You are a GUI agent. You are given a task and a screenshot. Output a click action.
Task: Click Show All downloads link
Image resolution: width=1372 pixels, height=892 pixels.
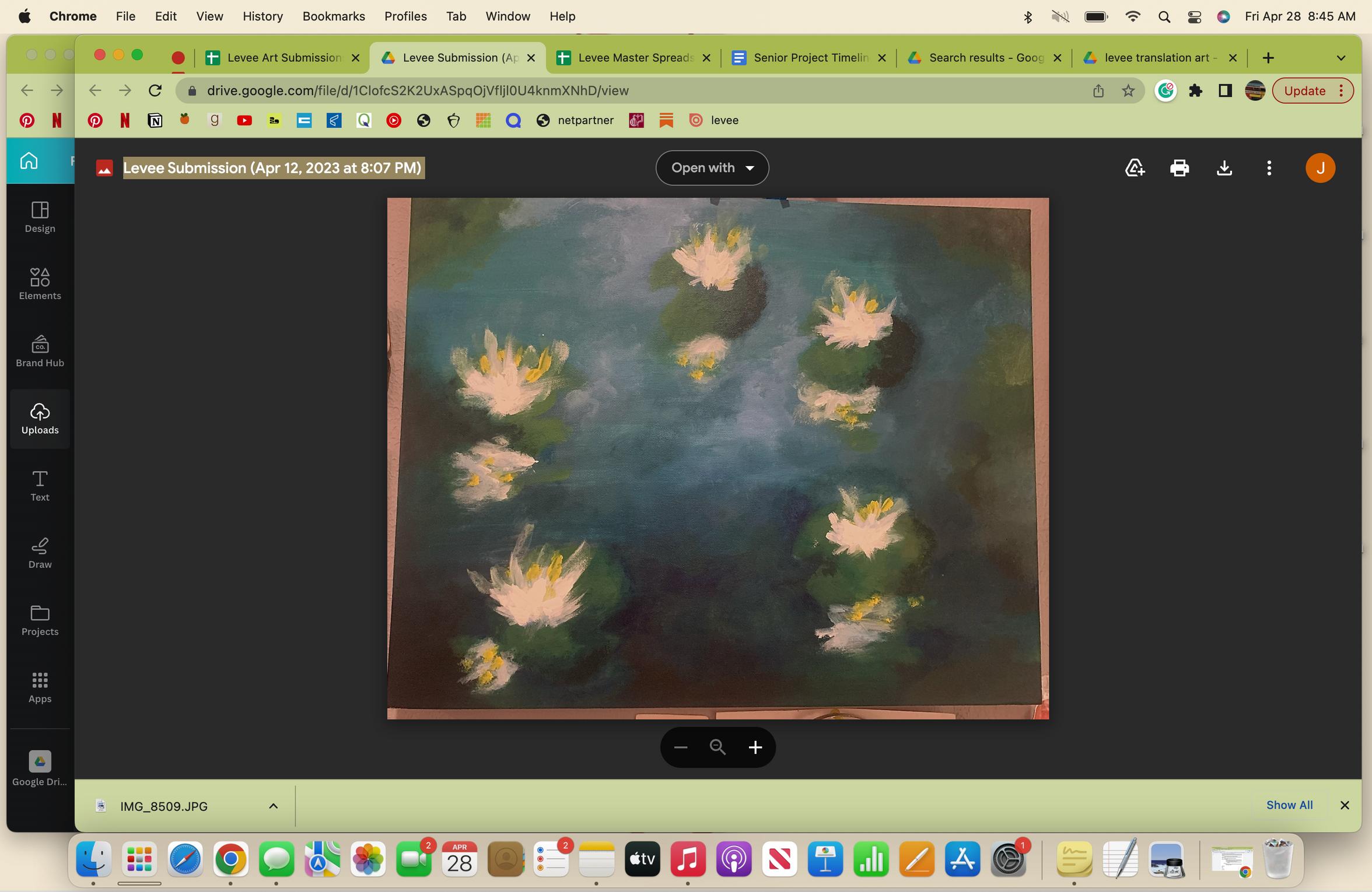click(1289, 805)
